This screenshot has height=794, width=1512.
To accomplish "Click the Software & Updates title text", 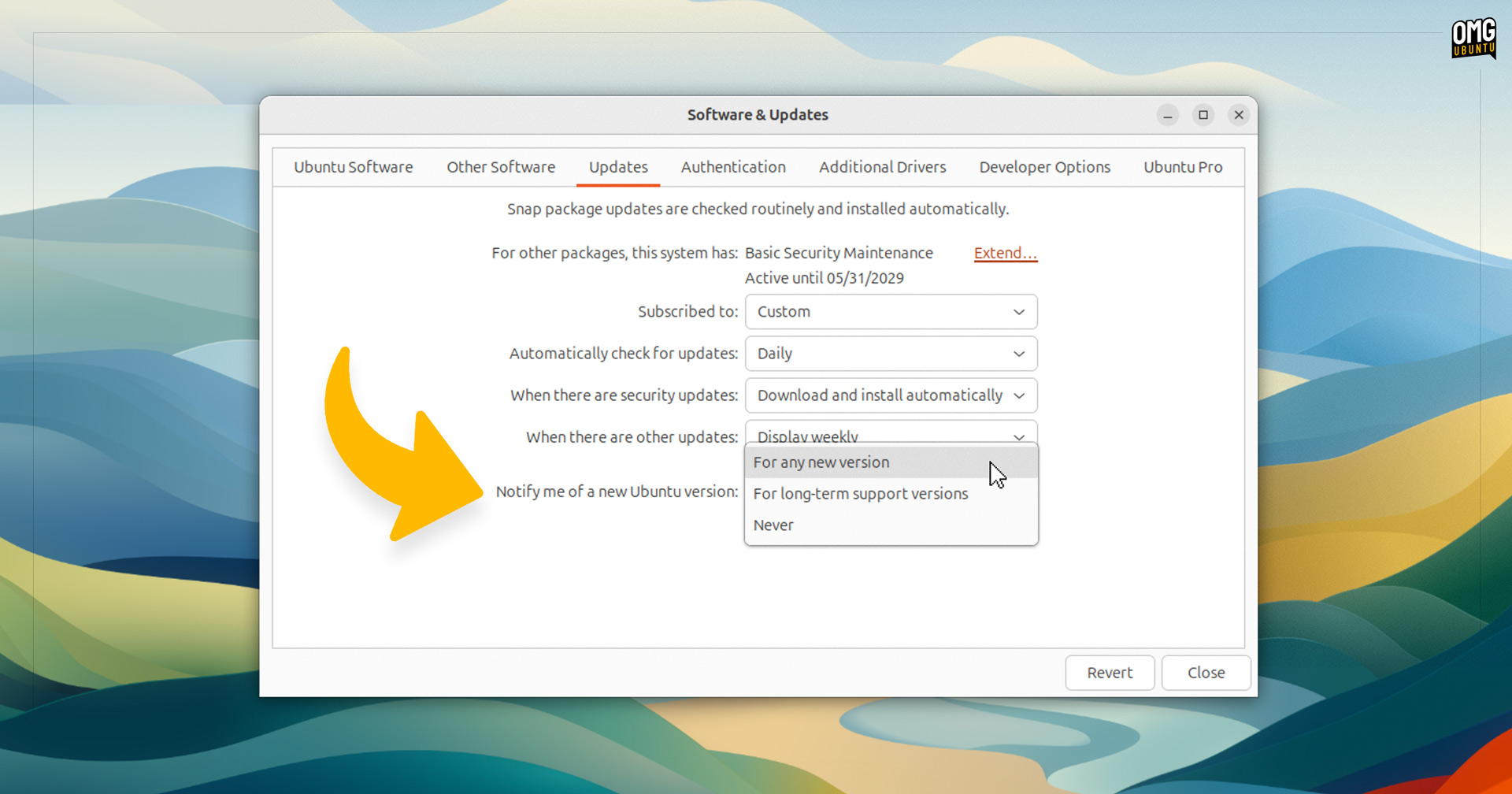I will point(758,115).
